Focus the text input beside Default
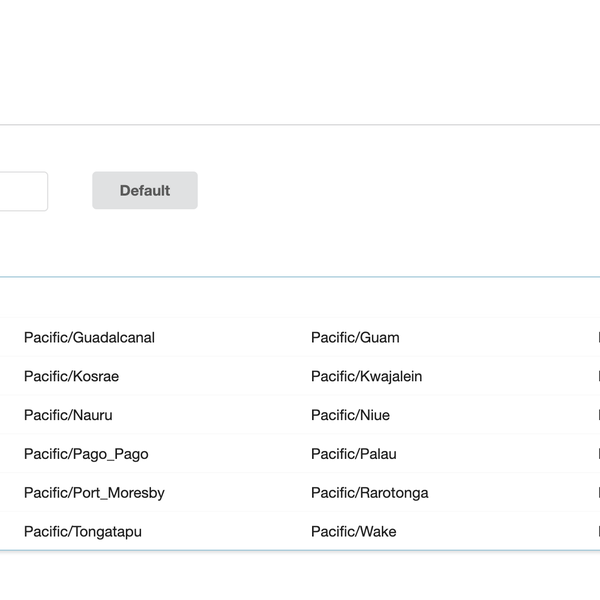 pyautogui.click(x=22, y=191)
